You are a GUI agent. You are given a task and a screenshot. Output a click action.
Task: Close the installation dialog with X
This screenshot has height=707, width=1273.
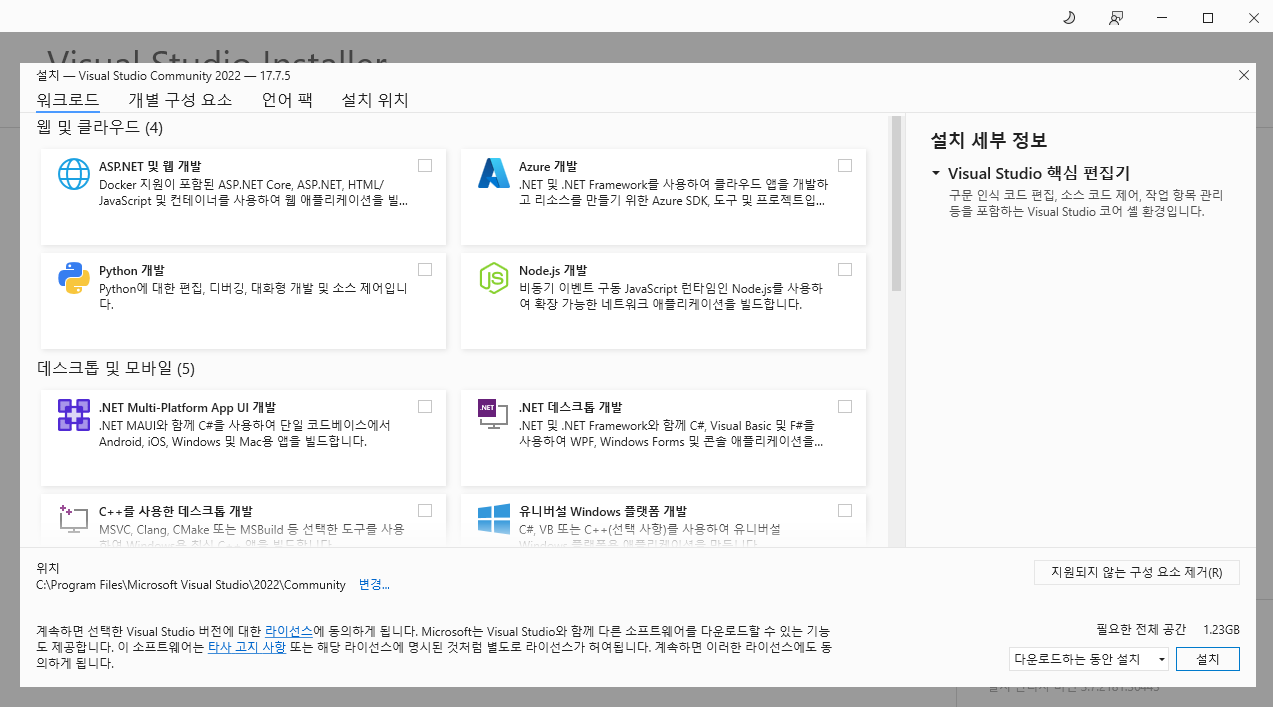coord(1244,75)
